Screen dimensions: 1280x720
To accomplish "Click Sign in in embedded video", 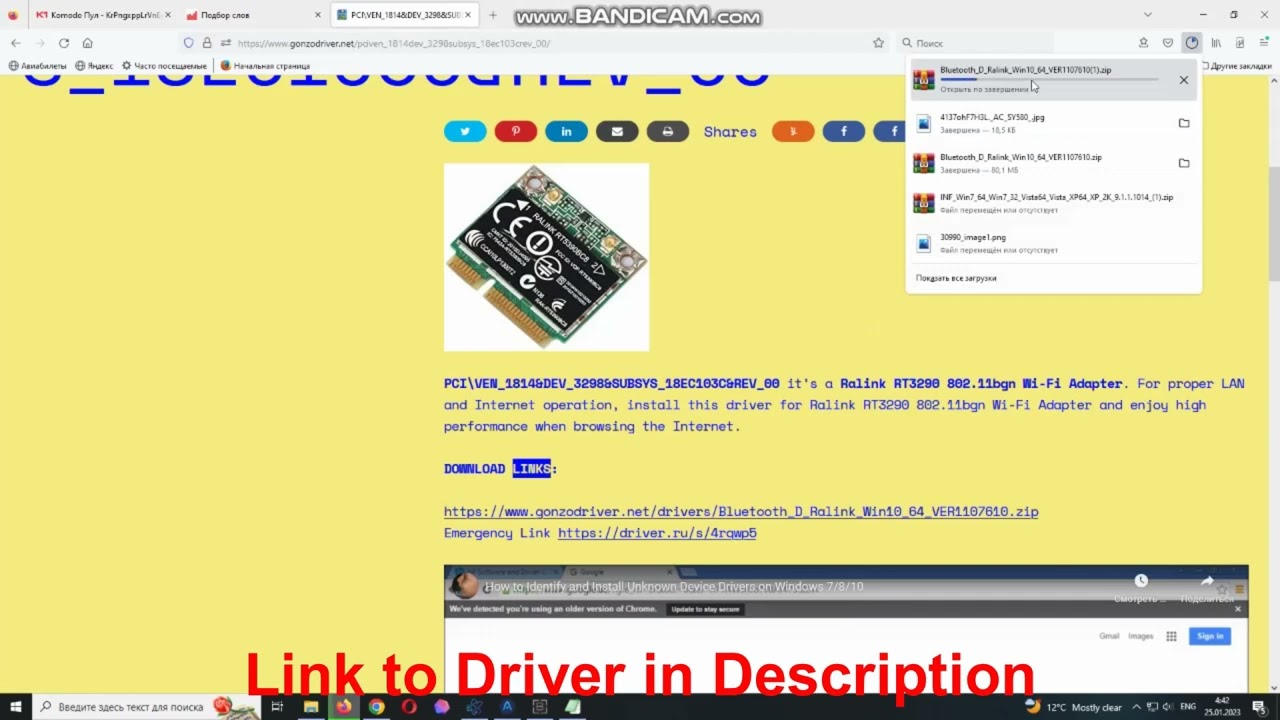I will coord(1210,636).
